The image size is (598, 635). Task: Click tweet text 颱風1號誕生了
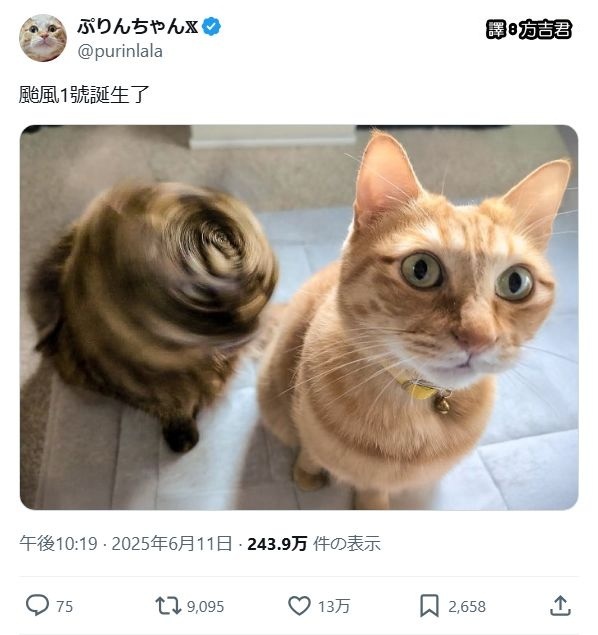84,95
